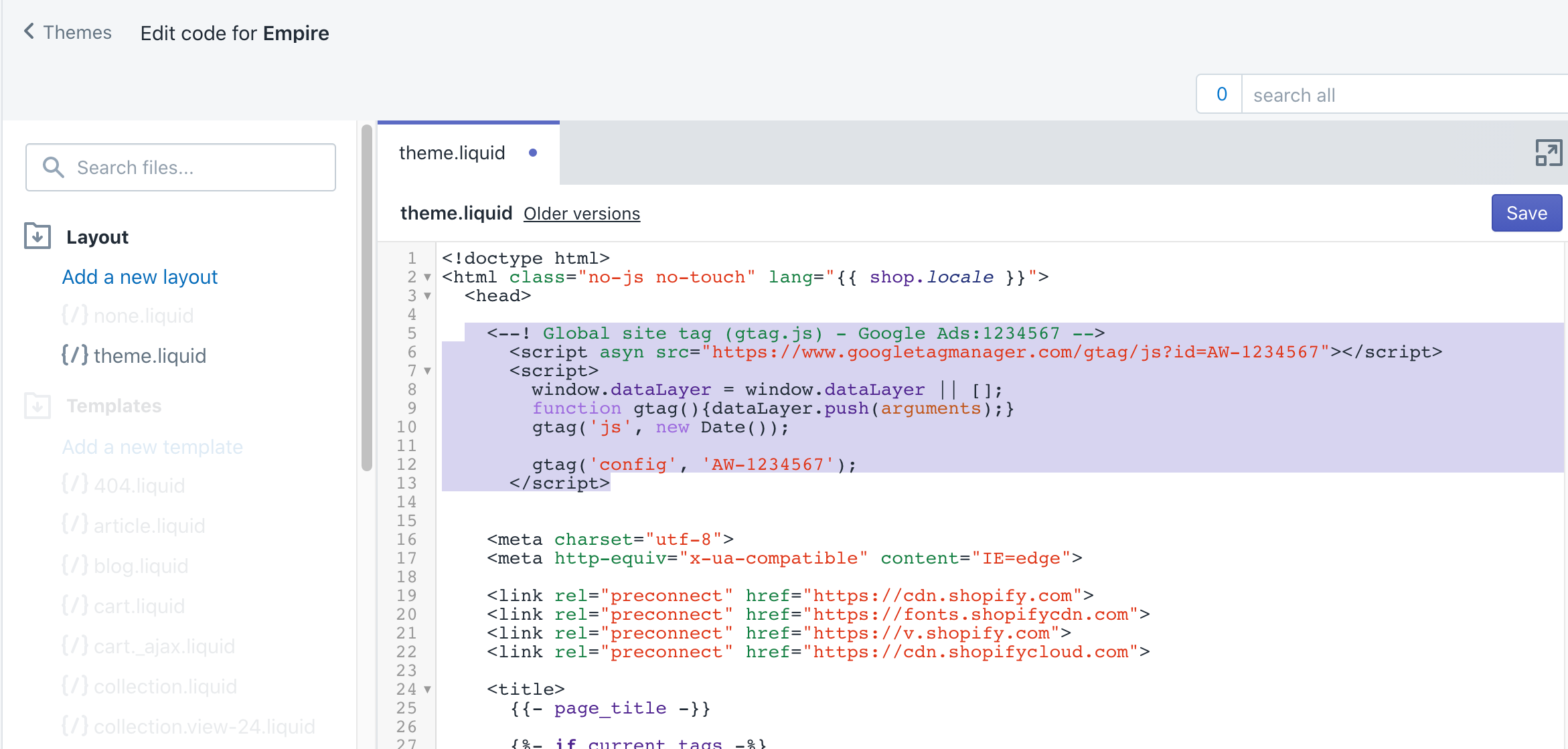Click the liquid file icon beside theme.liquid
The height and width of the screenshot is (749, 1568).
click(74, 355)
